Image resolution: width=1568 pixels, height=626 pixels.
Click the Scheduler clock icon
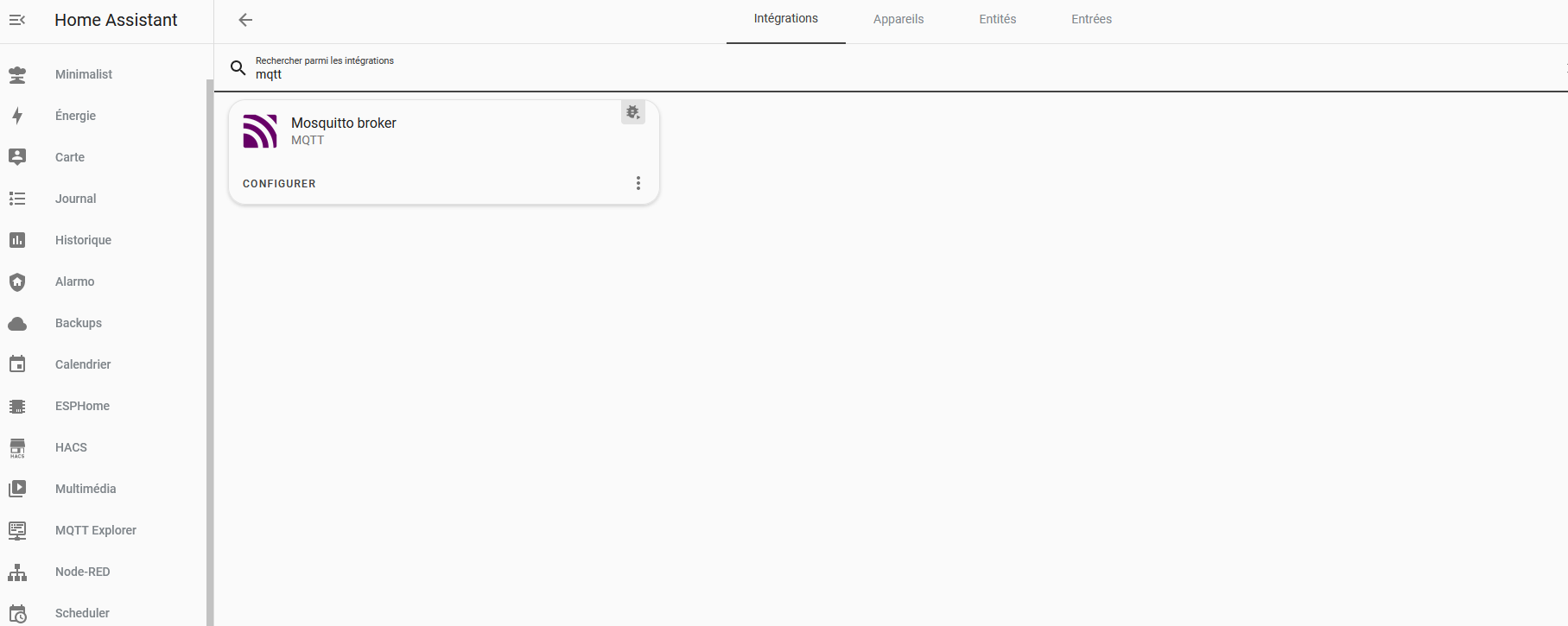click(x=17, y=613)
